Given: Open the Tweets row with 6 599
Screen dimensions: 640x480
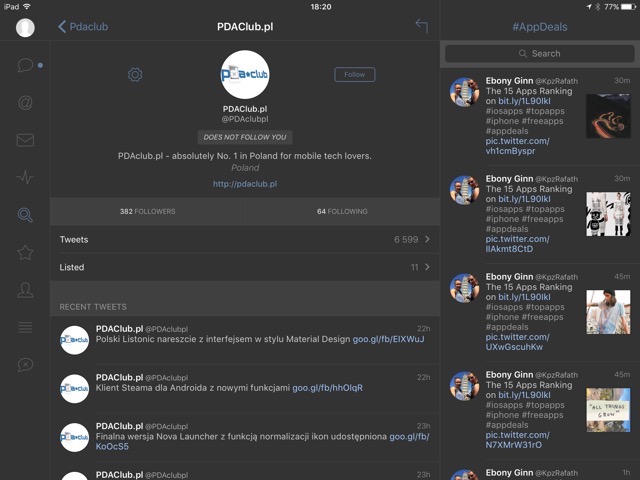Looking at the screenshot, I should point(245,240).
